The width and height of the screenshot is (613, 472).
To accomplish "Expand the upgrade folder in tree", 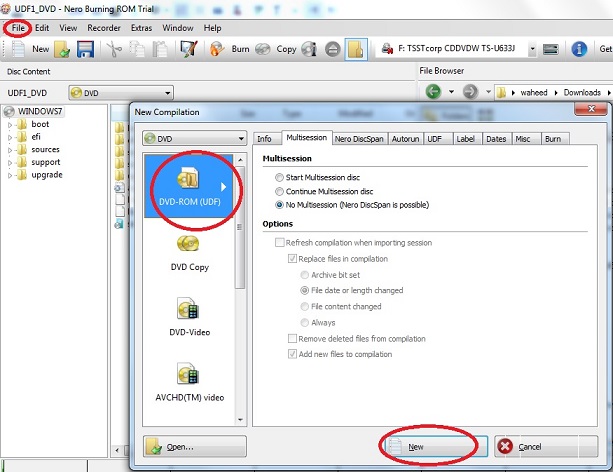I will [10, 176].
